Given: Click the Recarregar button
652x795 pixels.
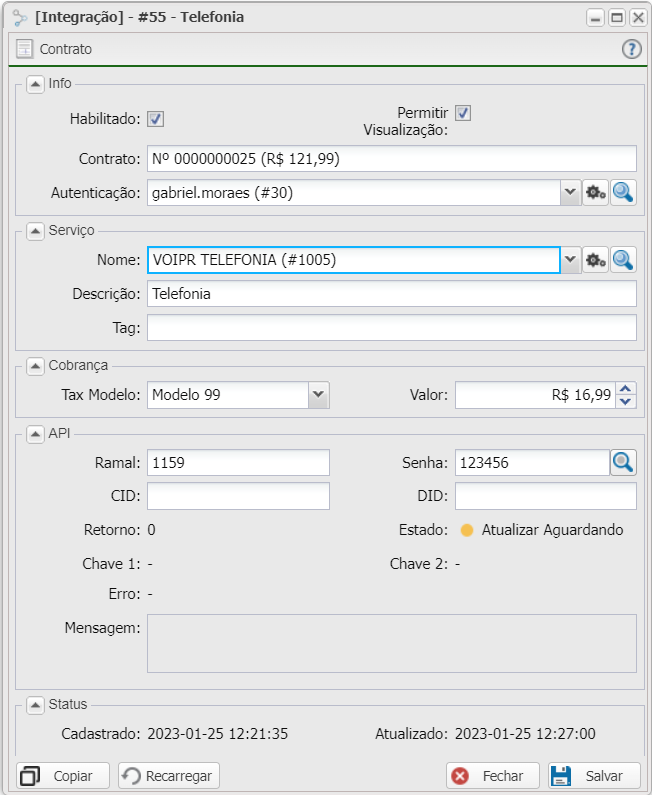Looking at the screenshot, I should coord(169,776).
